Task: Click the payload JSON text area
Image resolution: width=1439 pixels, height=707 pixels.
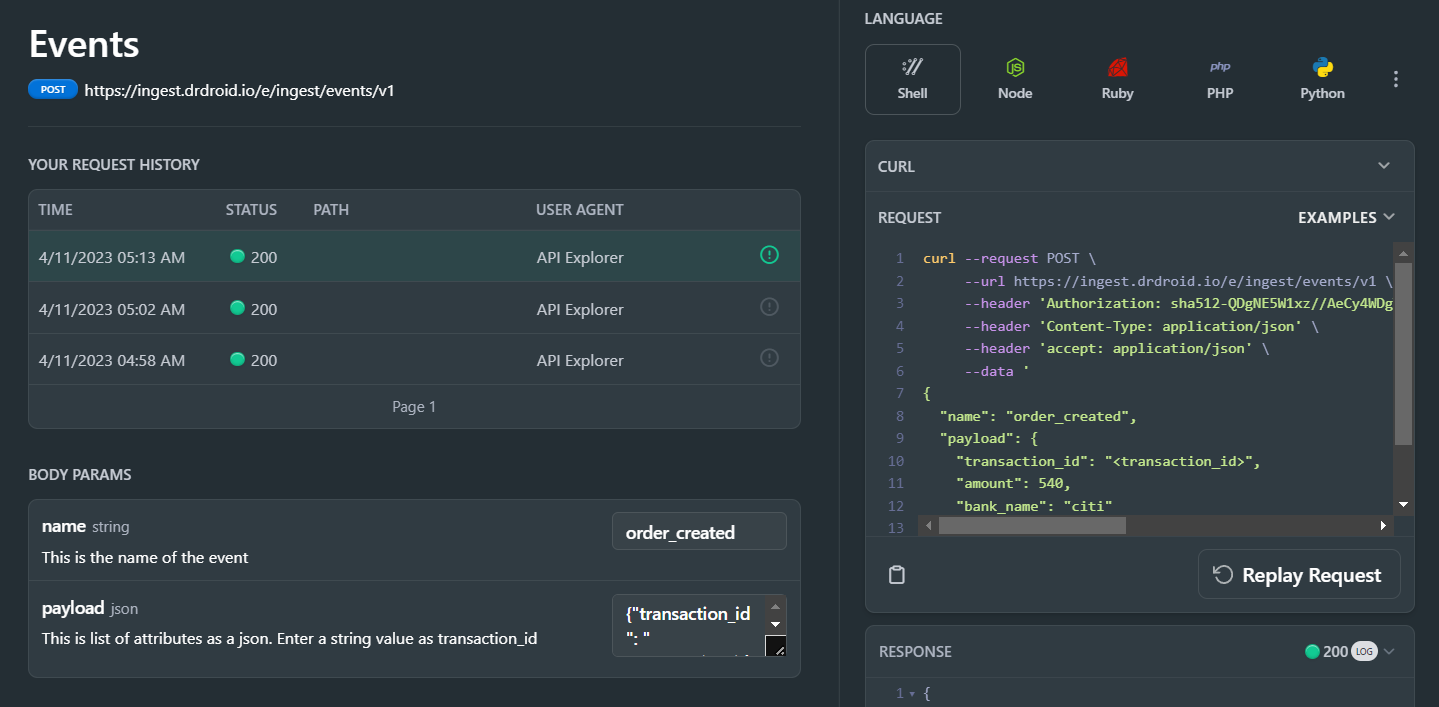Action: coord(689,625)
